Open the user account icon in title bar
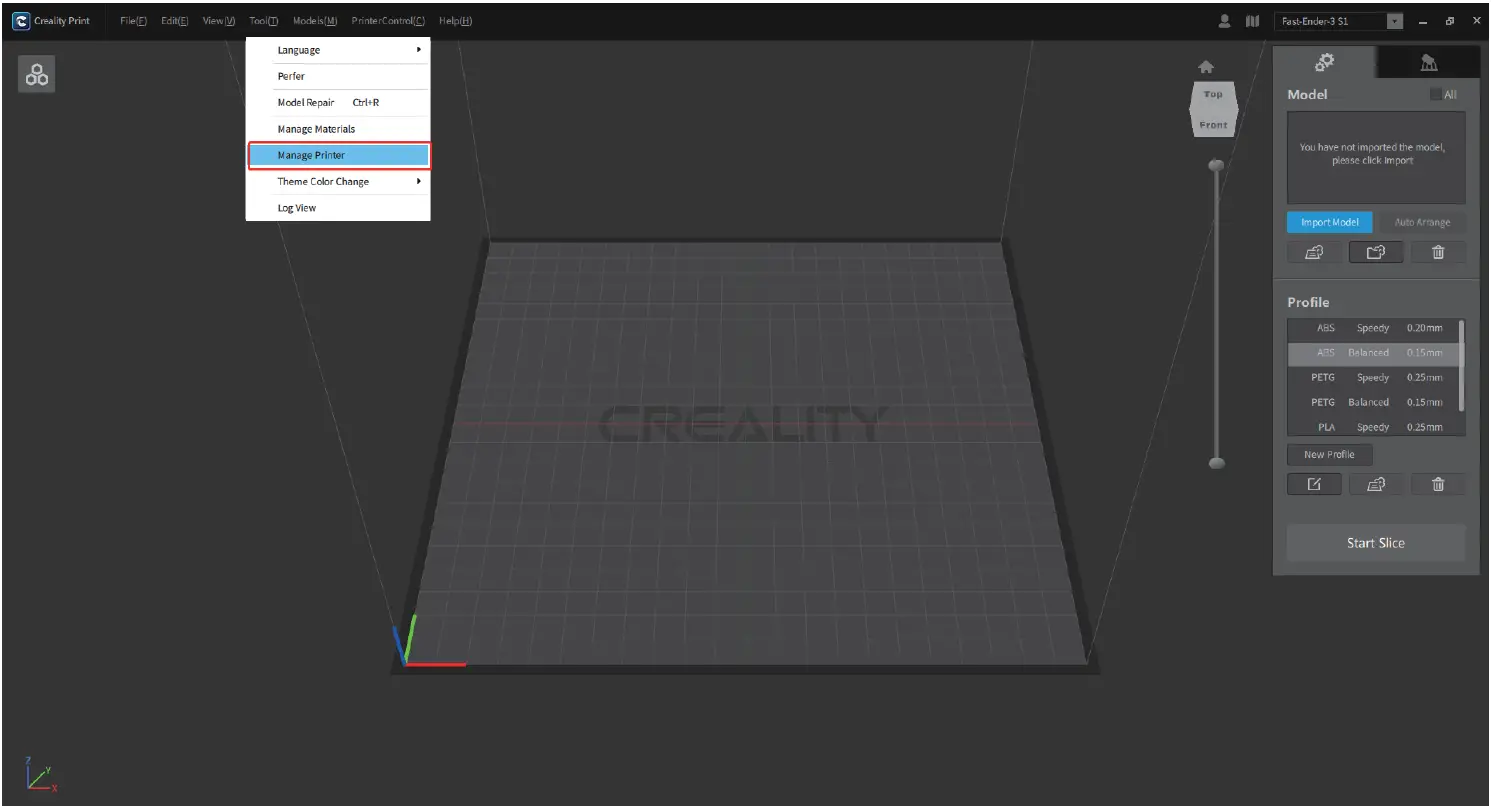The image size is (1491, 806). click(1224, 20)
